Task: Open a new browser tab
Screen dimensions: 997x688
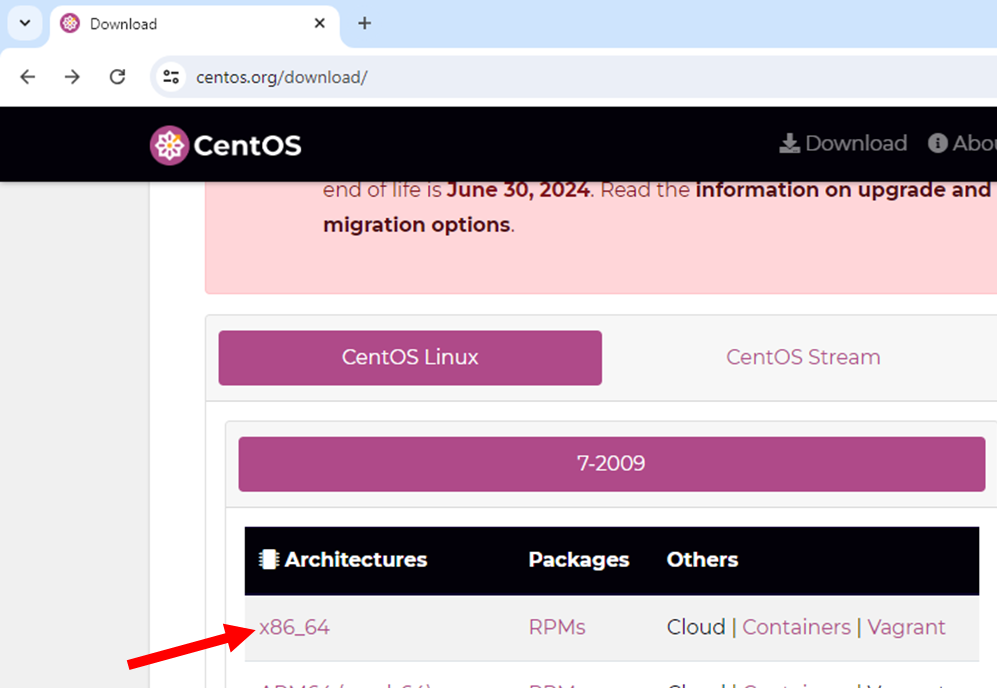Action: click(x=364, y=24)
